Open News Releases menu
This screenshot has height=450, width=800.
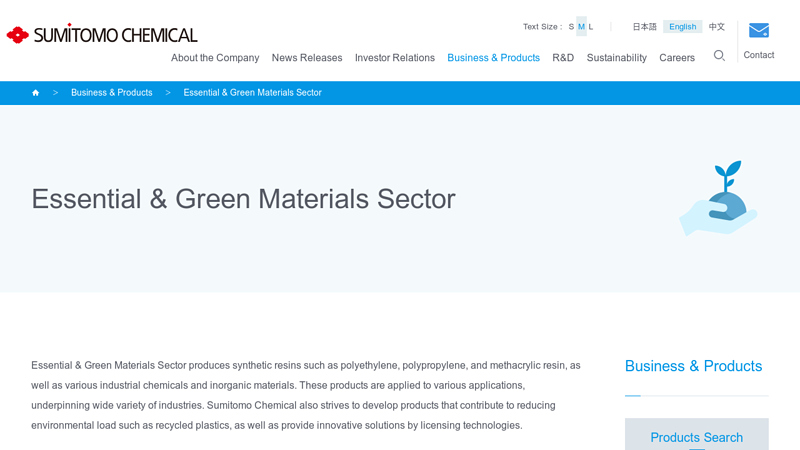pyautogui.click(x=307, y=58)
